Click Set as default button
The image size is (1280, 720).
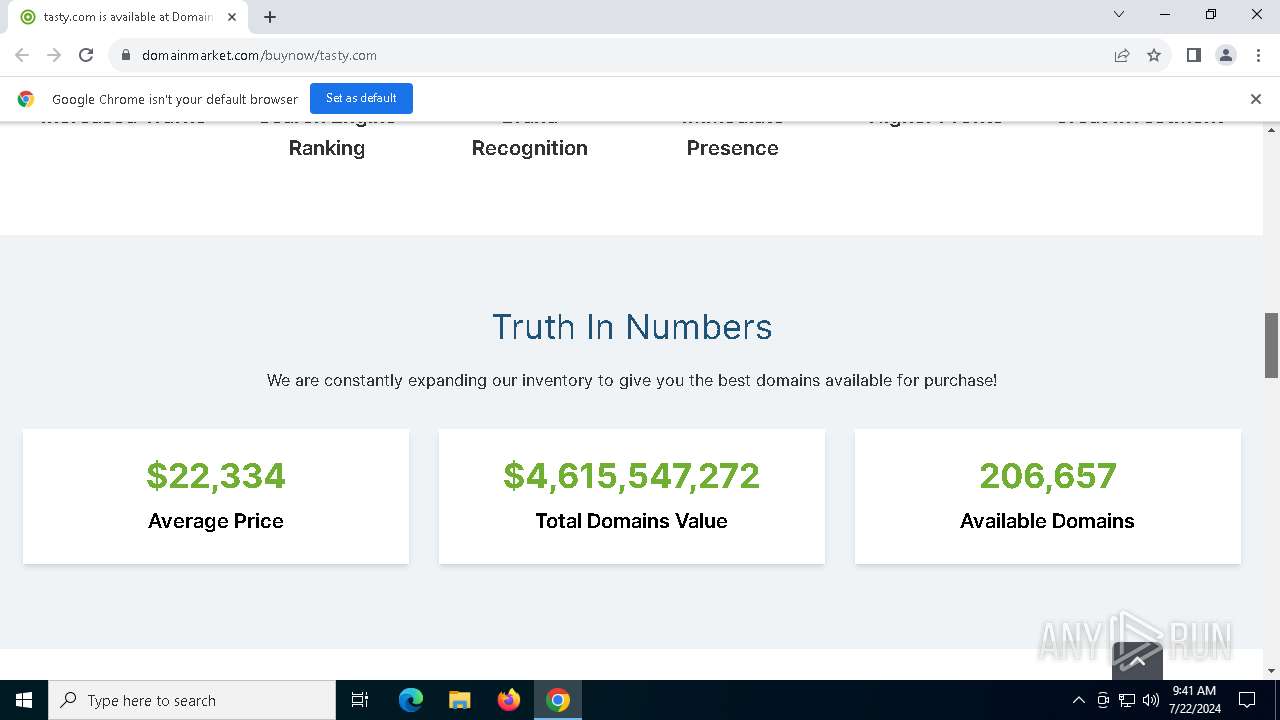coord(361,98)
